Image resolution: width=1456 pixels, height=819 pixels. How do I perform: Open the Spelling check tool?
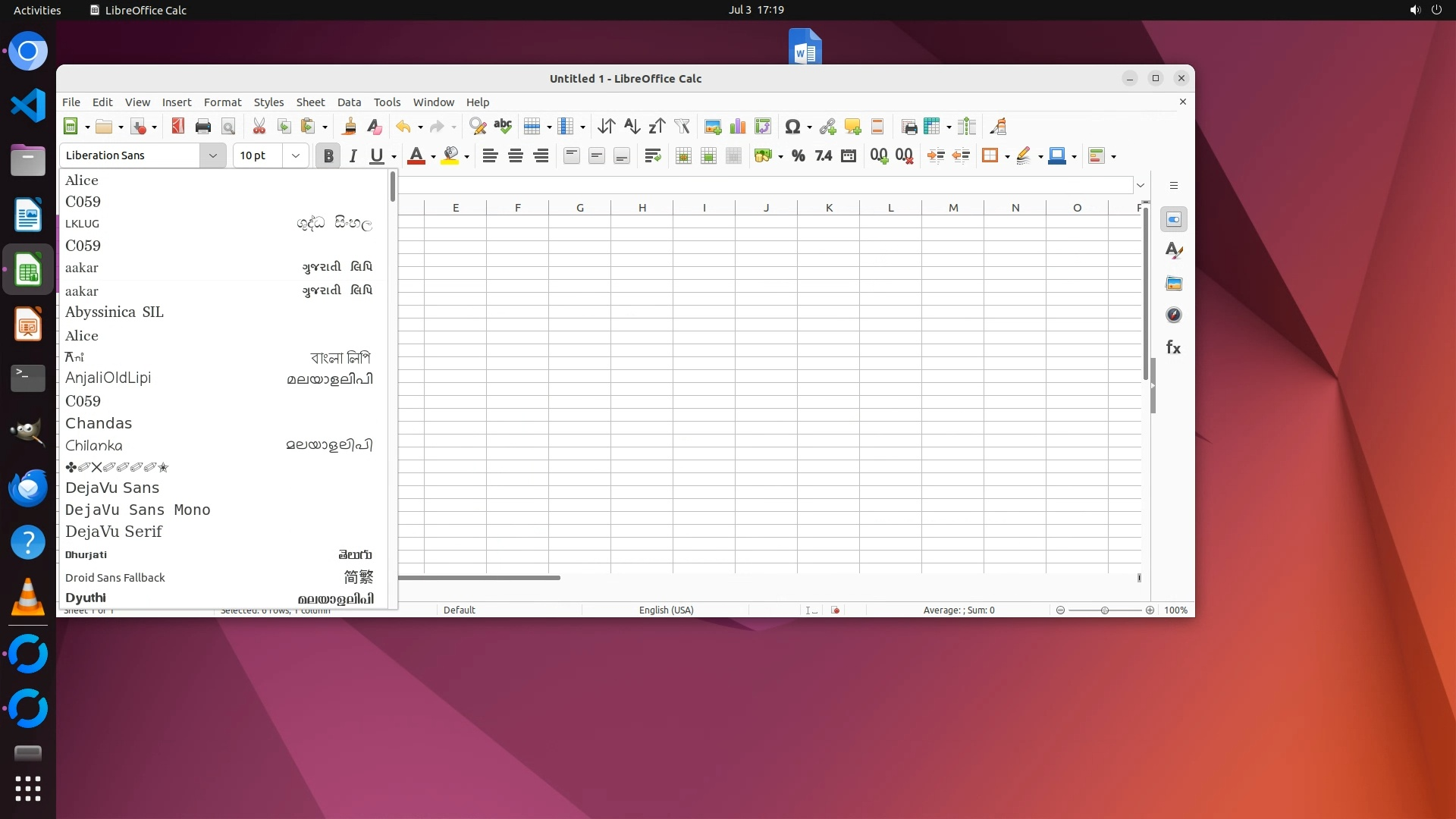pyautogui.click(x=503, y=127)
